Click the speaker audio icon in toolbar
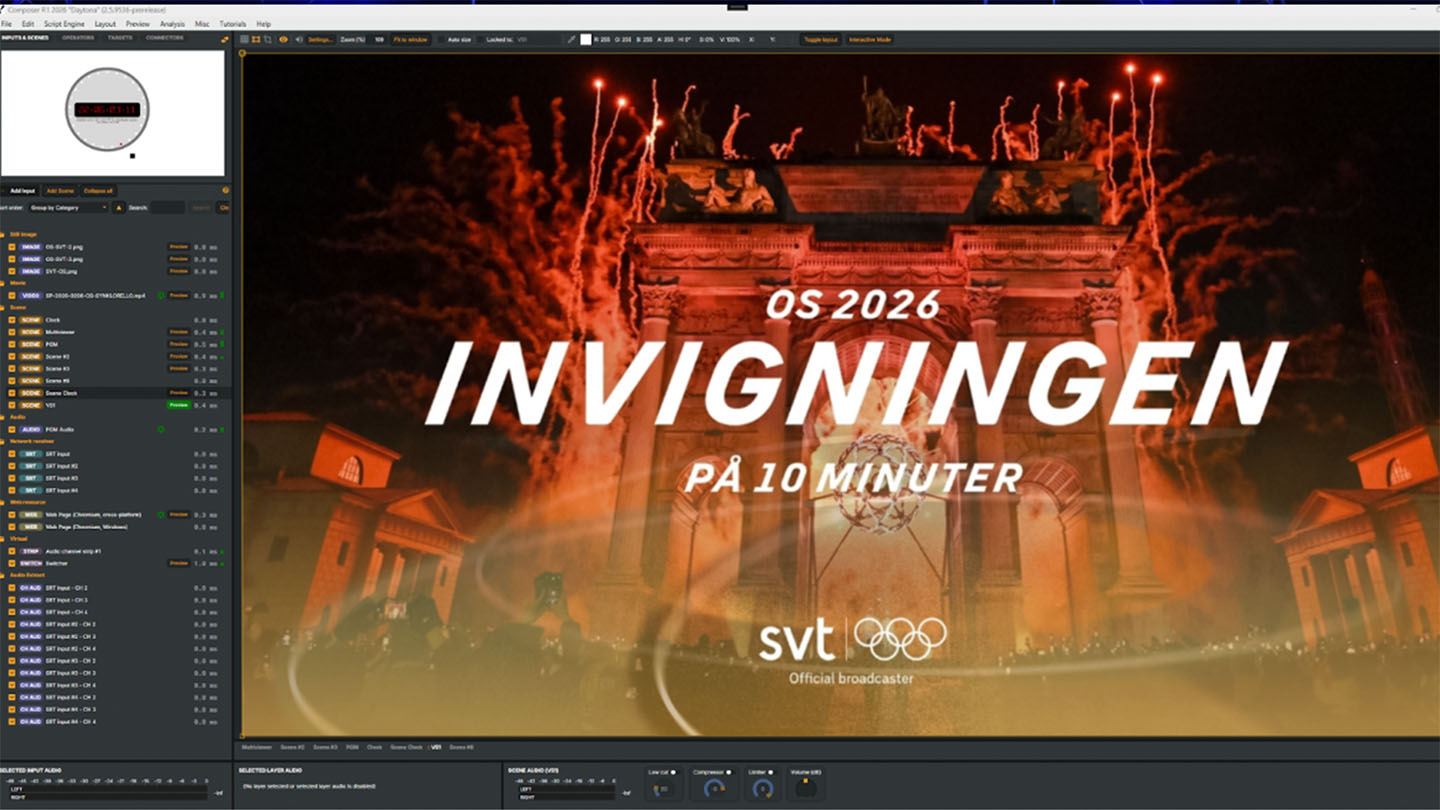 (x=298, y=40)
